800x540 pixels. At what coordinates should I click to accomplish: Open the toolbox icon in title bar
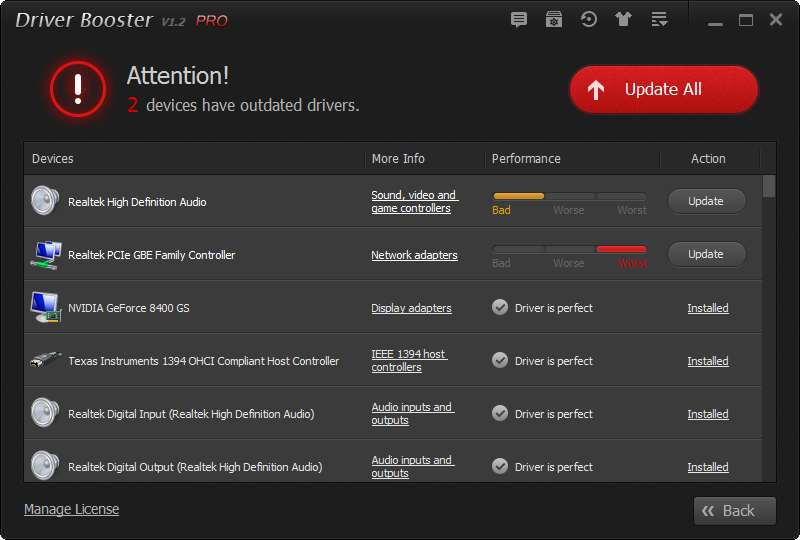click(554, 20)
